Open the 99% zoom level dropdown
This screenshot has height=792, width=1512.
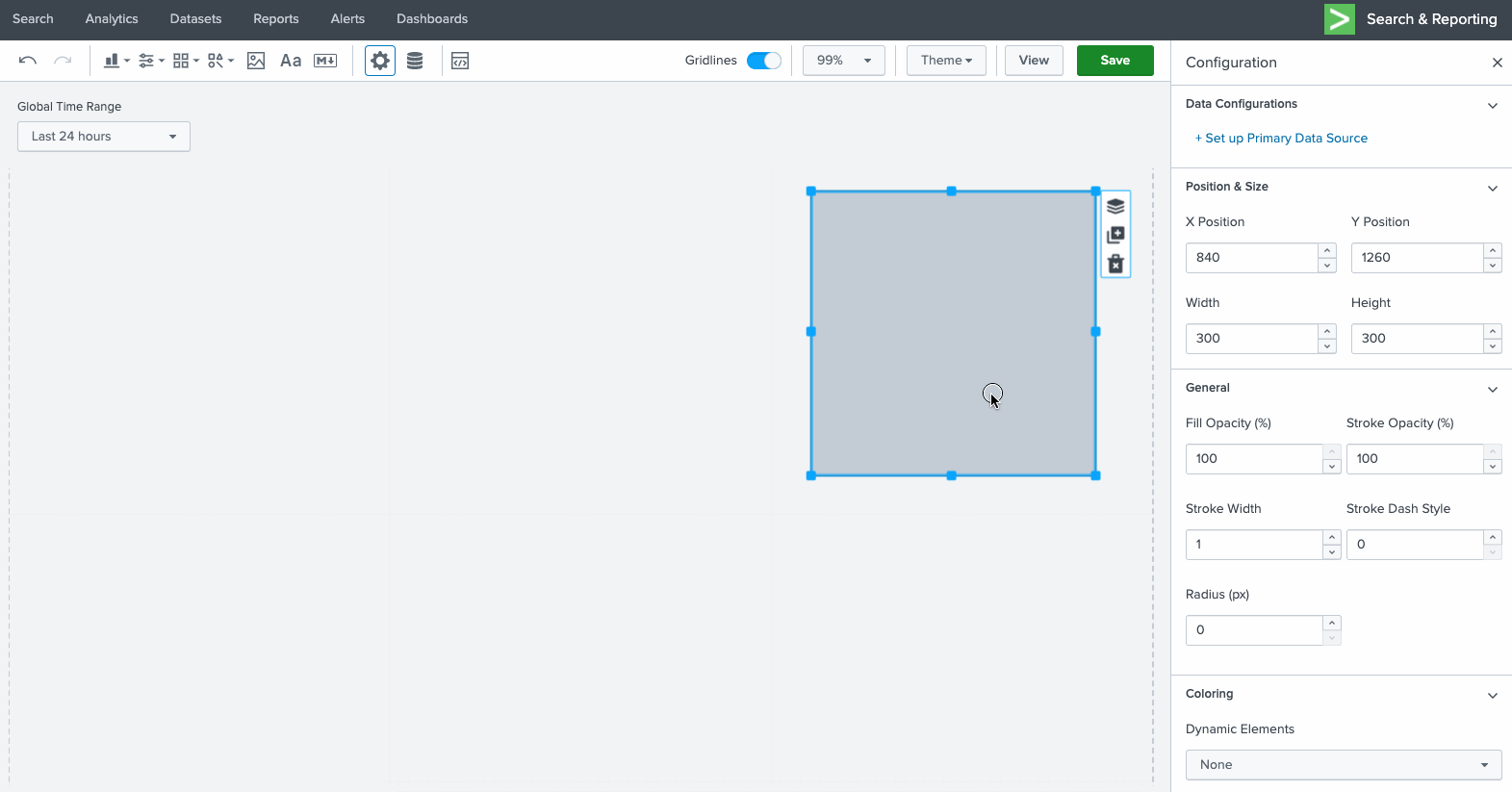point(843,61)
